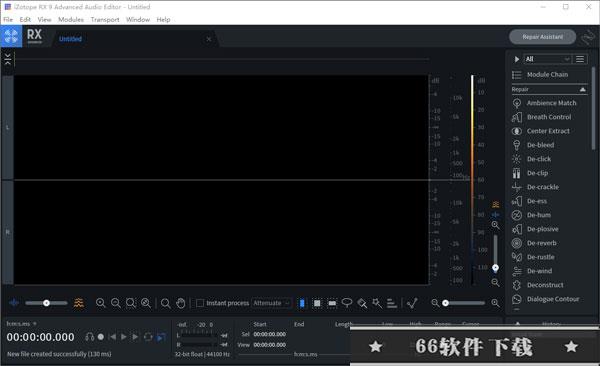The height and width of the screenshot is (366, 600).
Task: Open the De-plosive module
Action: [535, 229]
